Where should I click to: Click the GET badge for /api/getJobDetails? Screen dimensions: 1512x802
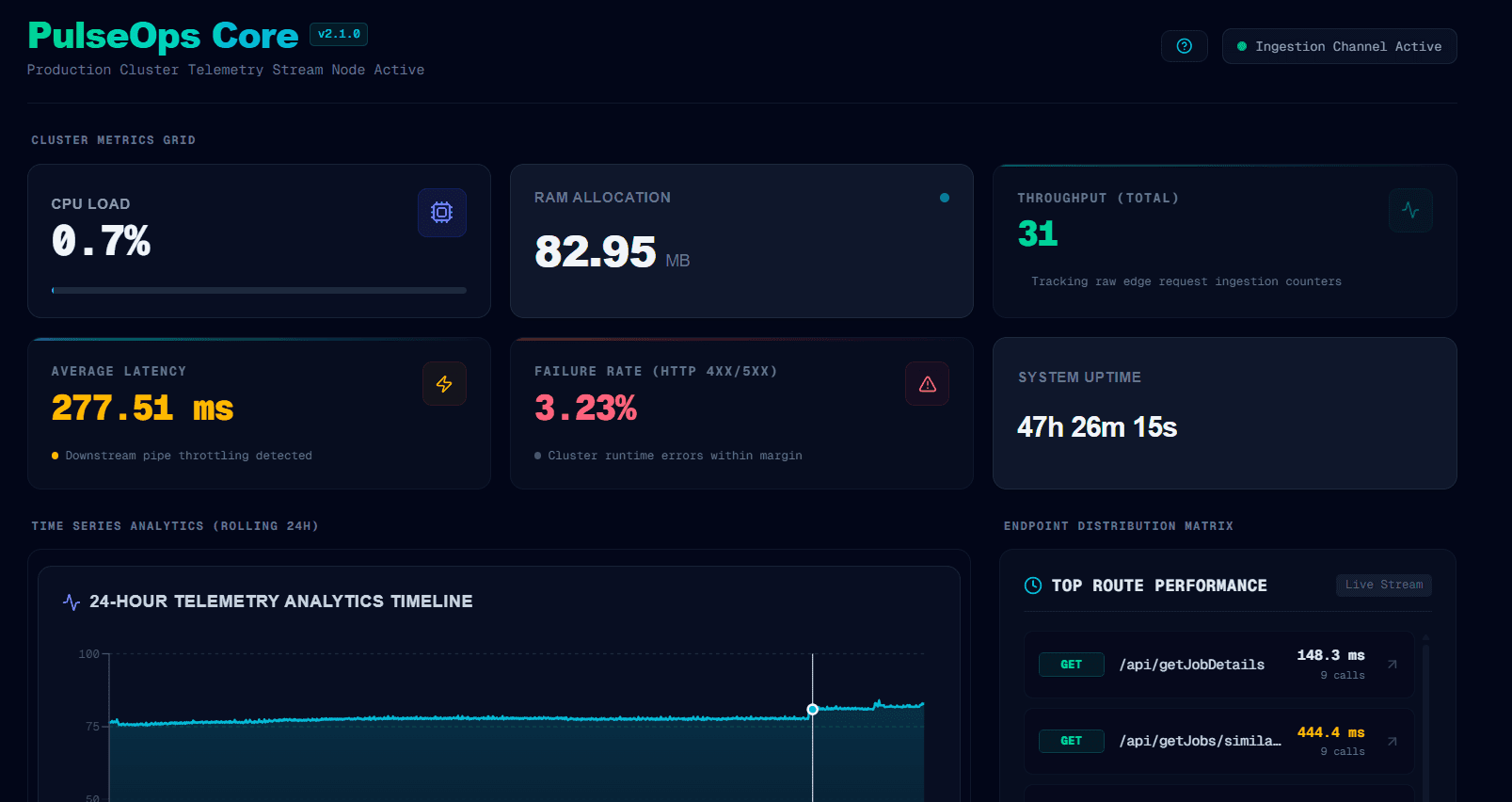pos(1072,665)
